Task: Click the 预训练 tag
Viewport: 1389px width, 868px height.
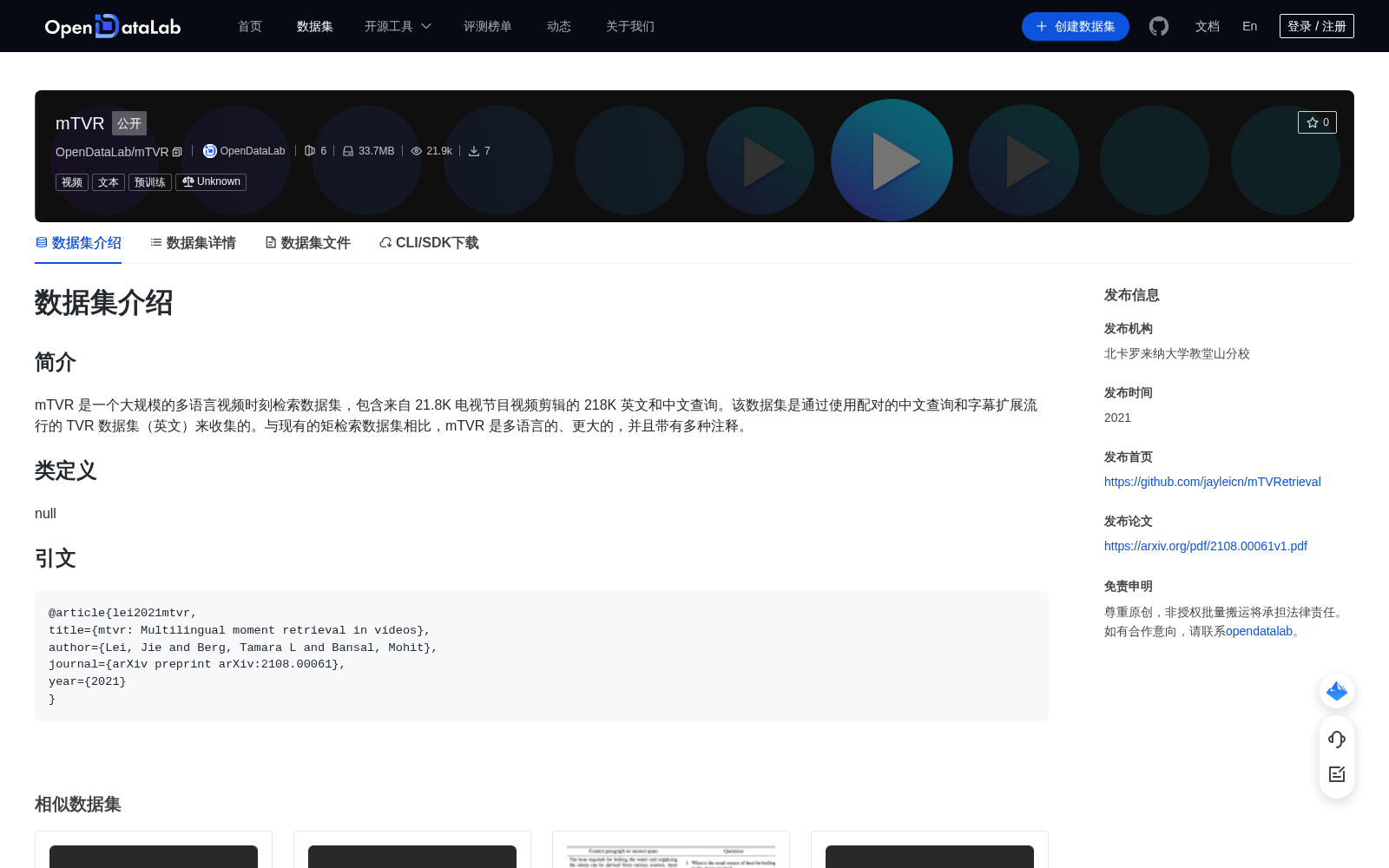Action: pos(150,182)
